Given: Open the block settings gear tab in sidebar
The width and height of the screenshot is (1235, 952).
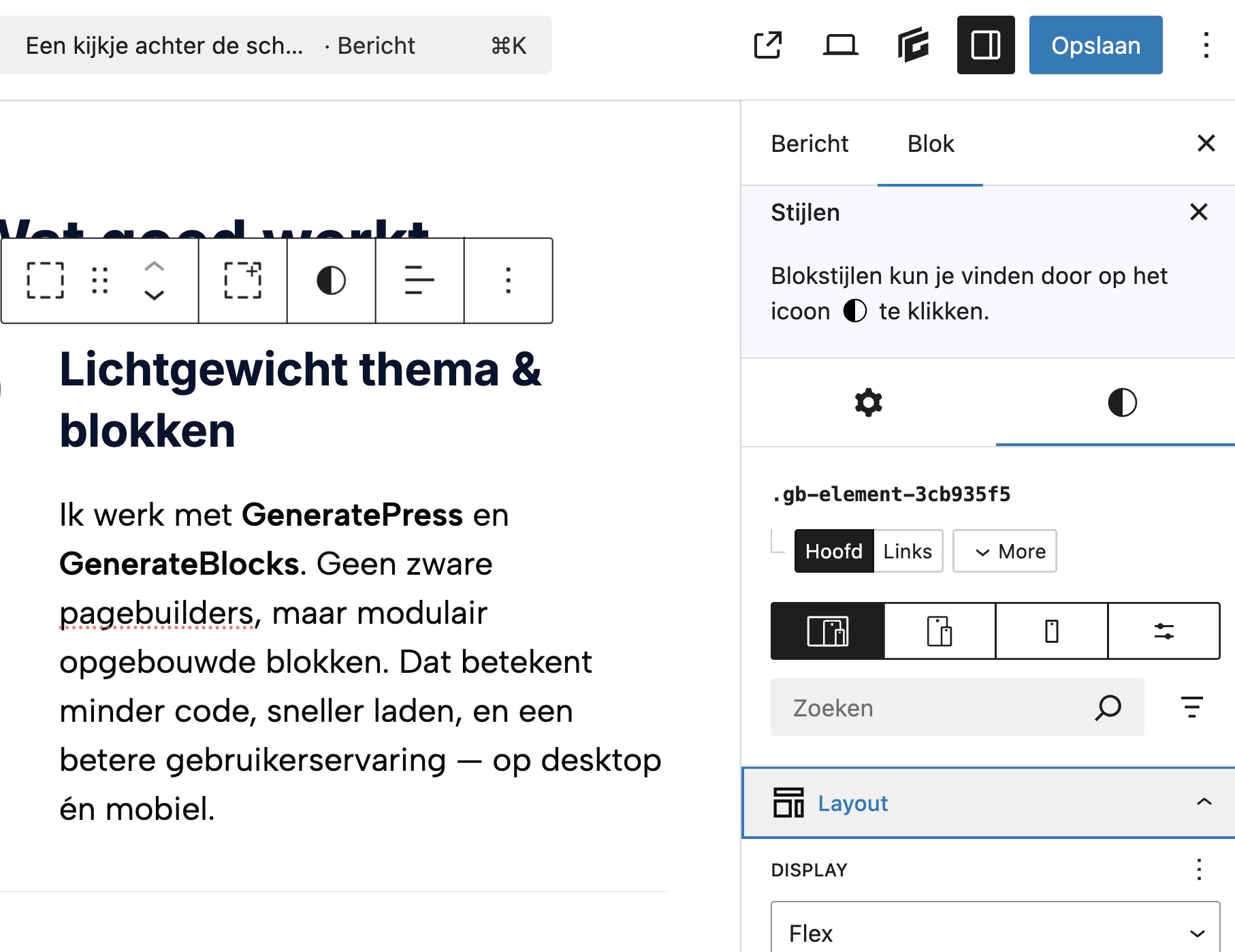Looking at the screenshot, I should (868, 402).
